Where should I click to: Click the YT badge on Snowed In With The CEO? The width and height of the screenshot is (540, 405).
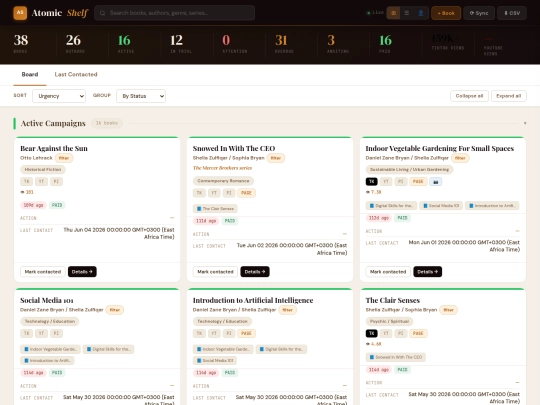(214, 193)
